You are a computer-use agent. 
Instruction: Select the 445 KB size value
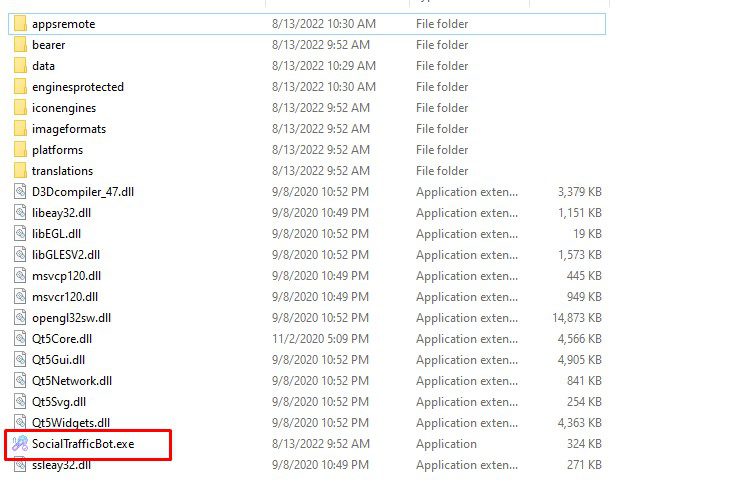point(584,276)
